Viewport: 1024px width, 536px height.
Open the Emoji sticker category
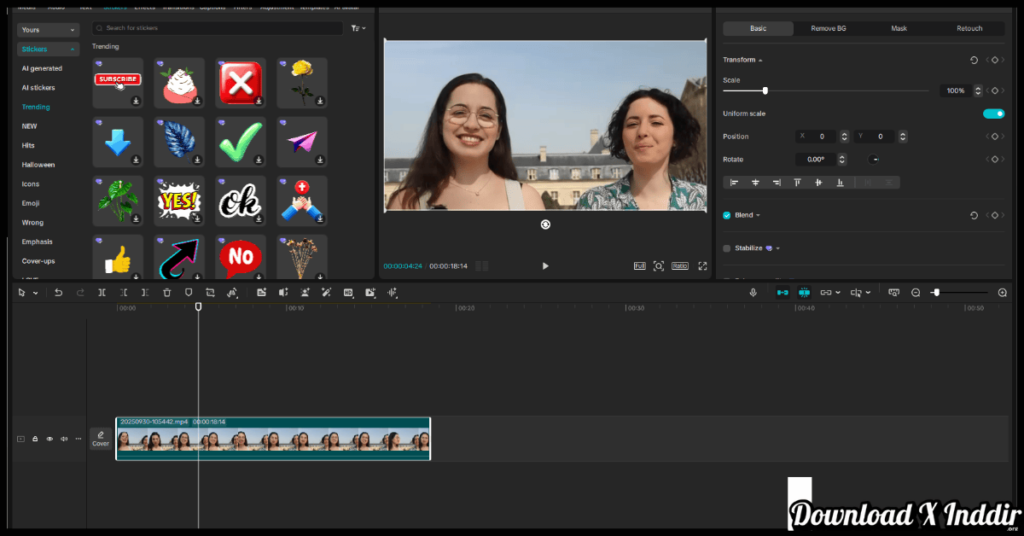[30, 204]
